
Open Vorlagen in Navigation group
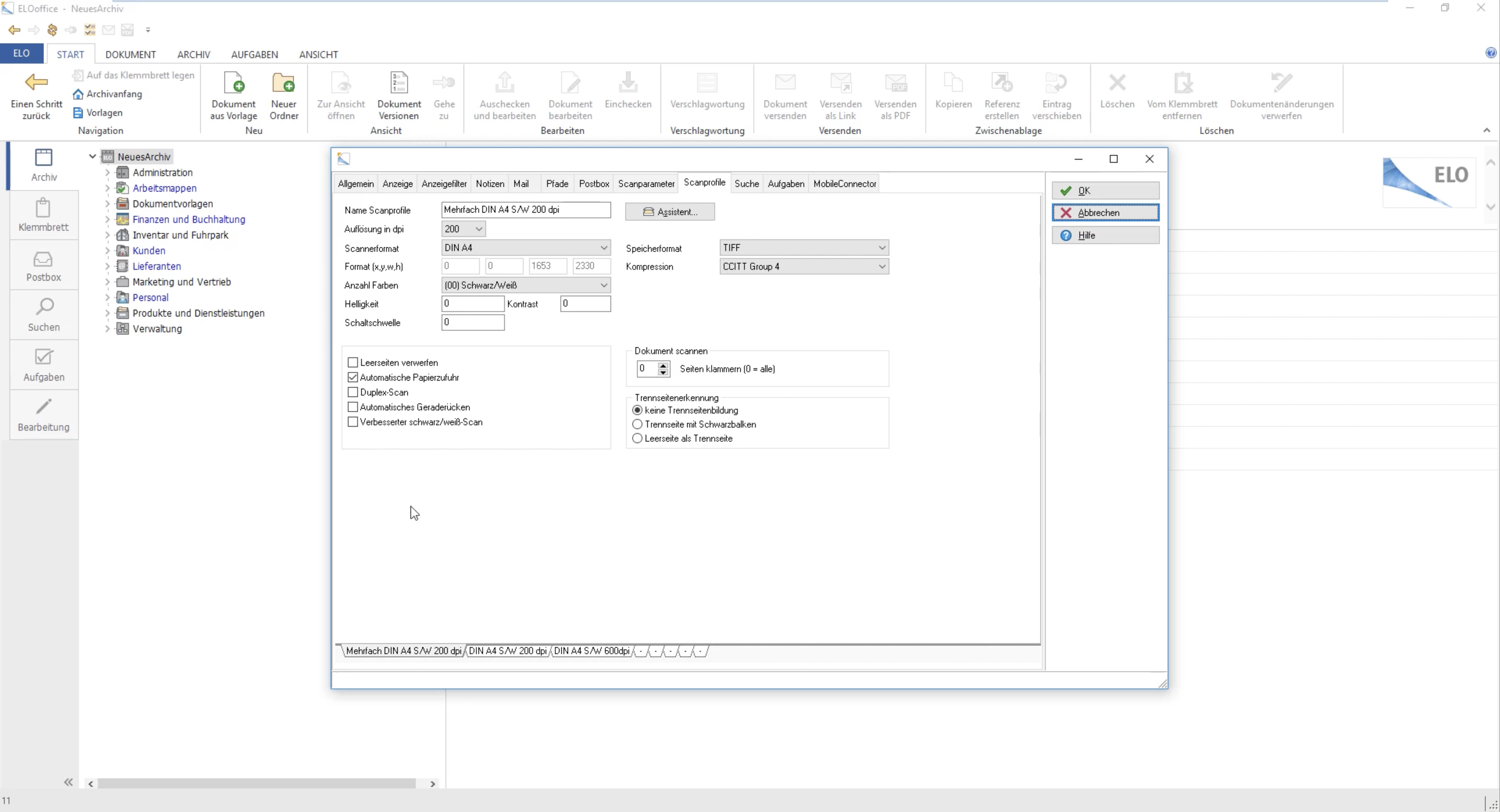pyautogui.click(x=98, y=112)
